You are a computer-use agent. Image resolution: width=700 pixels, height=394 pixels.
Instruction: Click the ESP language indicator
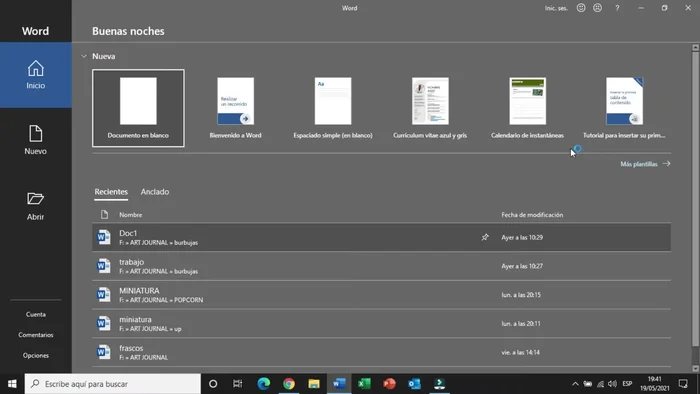[x=627, y=384]
